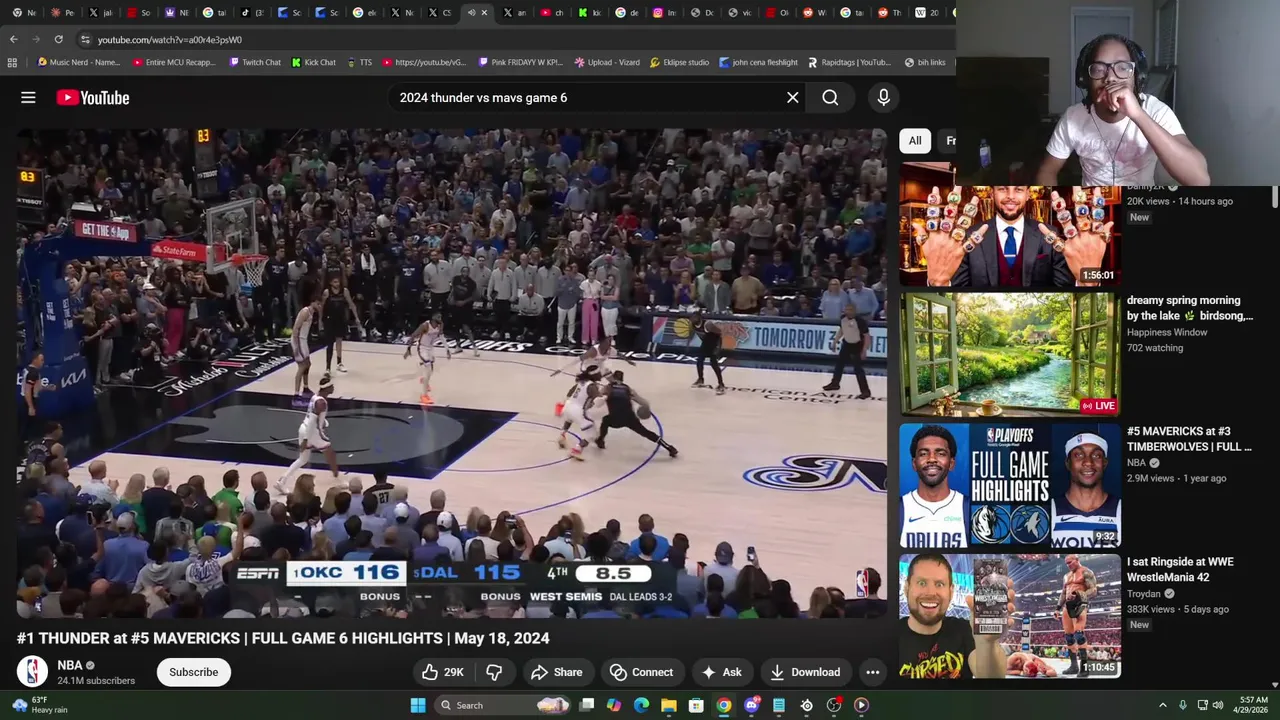The image size is (1280, 720).
Task: Go forward in the browser
Action: click(36, 39)
